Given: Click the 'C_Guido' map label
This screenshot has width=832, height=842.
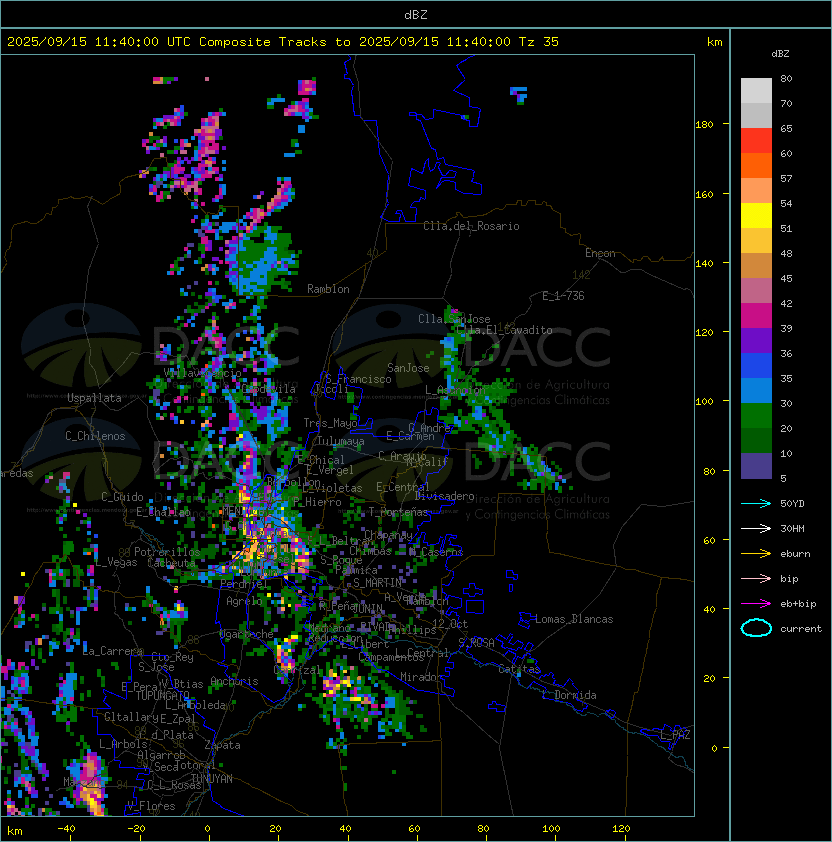Looking at the screenshot, I should tap(122, 497).
